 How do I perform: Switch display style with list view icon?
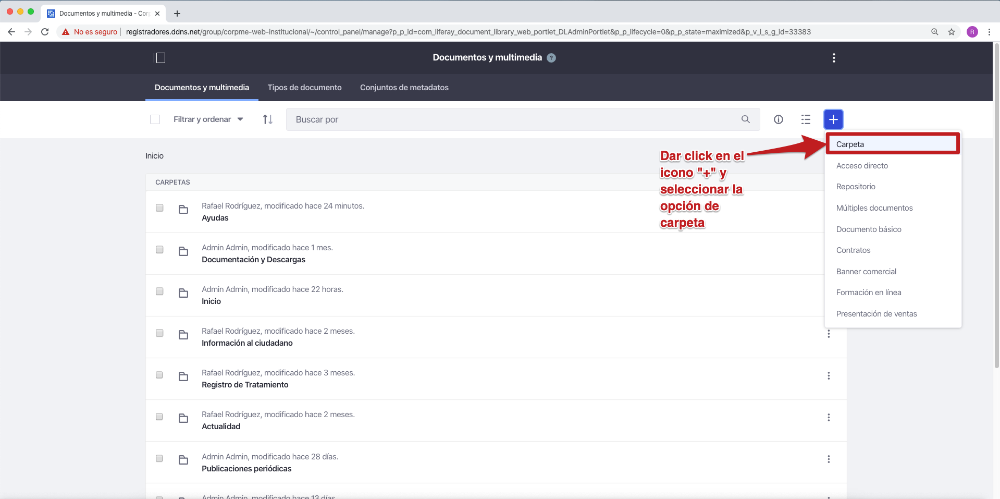point(805,119)
